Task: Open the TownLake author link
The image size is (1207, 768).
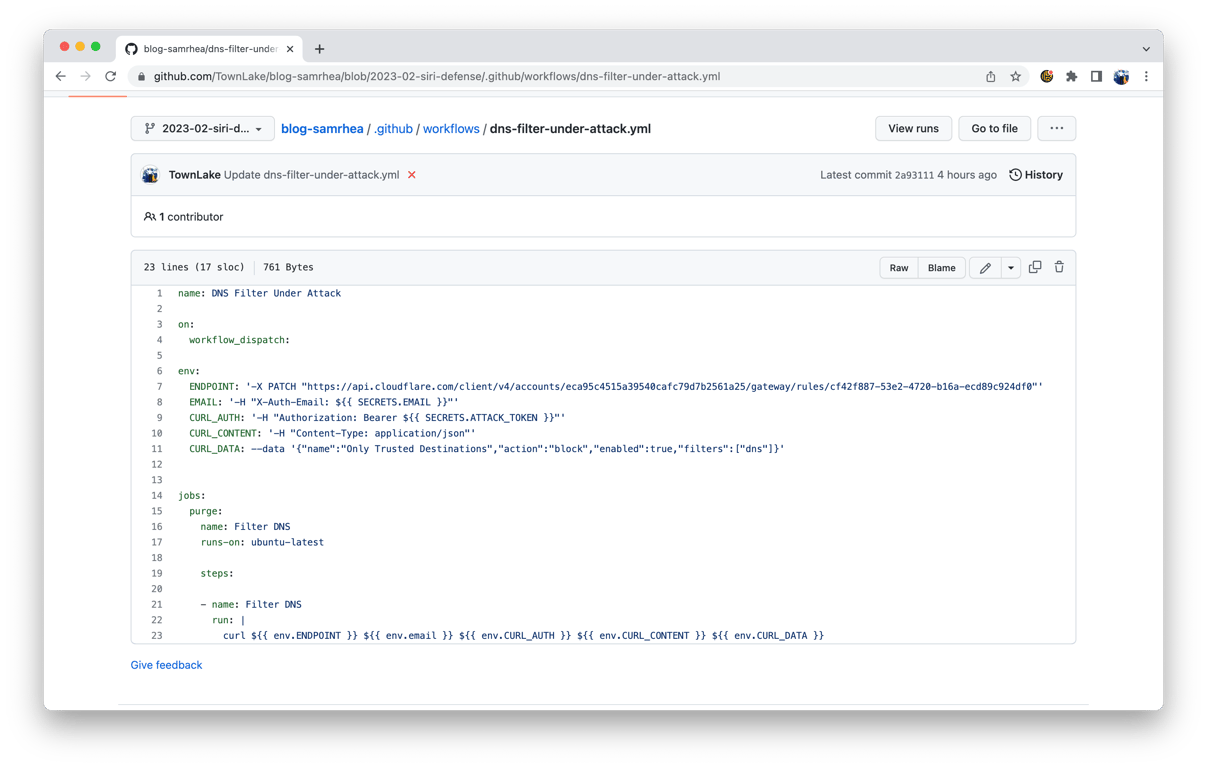Action: 194,175
